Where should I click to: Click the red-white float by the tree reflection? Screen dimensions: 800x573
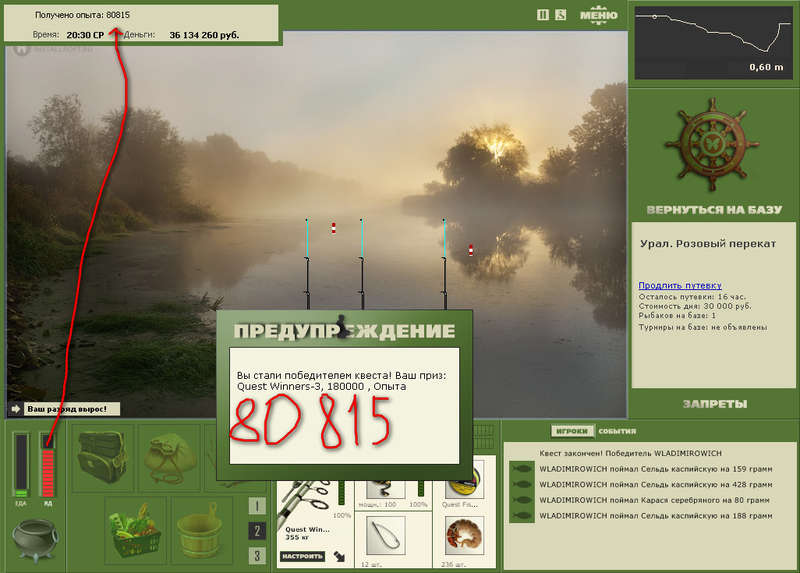coord(470,250)
